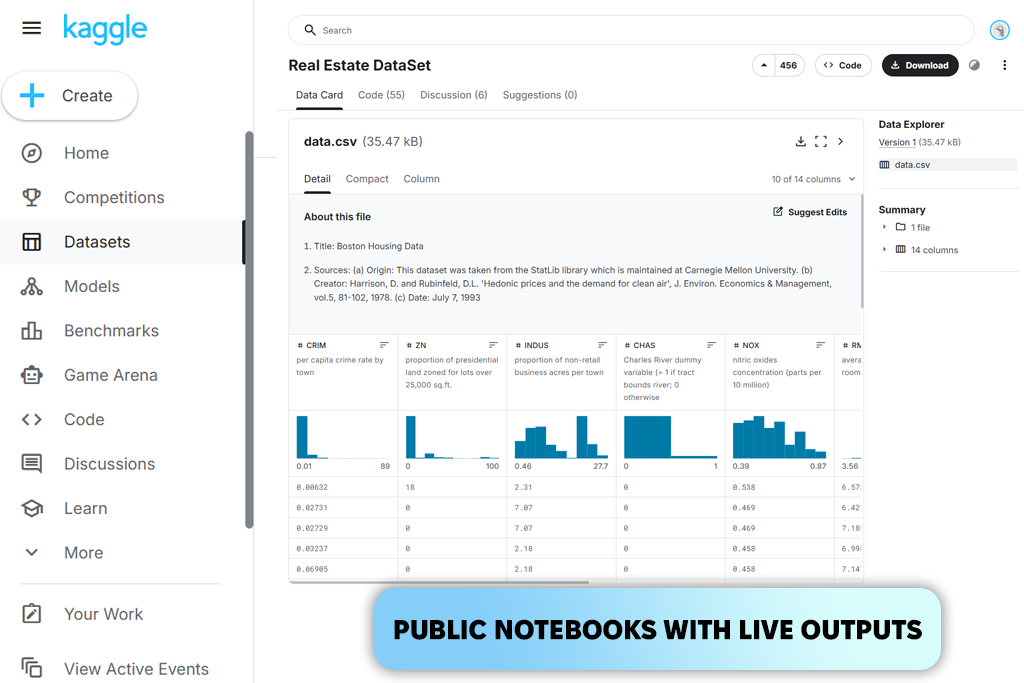The height and width of the screenshot is (683, 1024).
Task: Click the sidebar vertical scrollbar
Action: click(x=249, y=330)
